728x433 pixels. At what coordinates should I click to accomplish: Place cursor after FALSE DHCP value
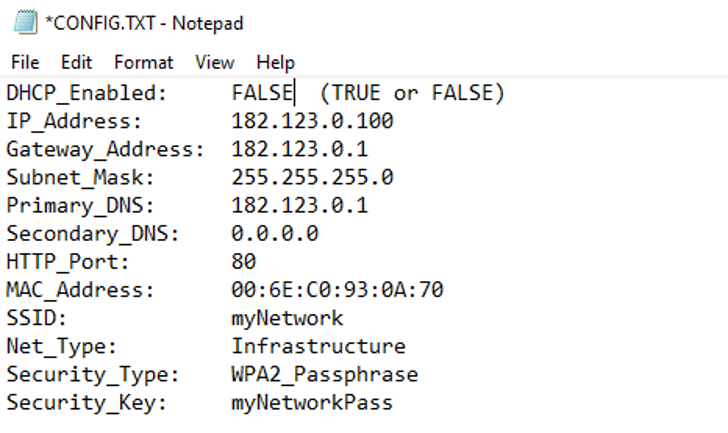pyautogui.click(x=293, y=93)
